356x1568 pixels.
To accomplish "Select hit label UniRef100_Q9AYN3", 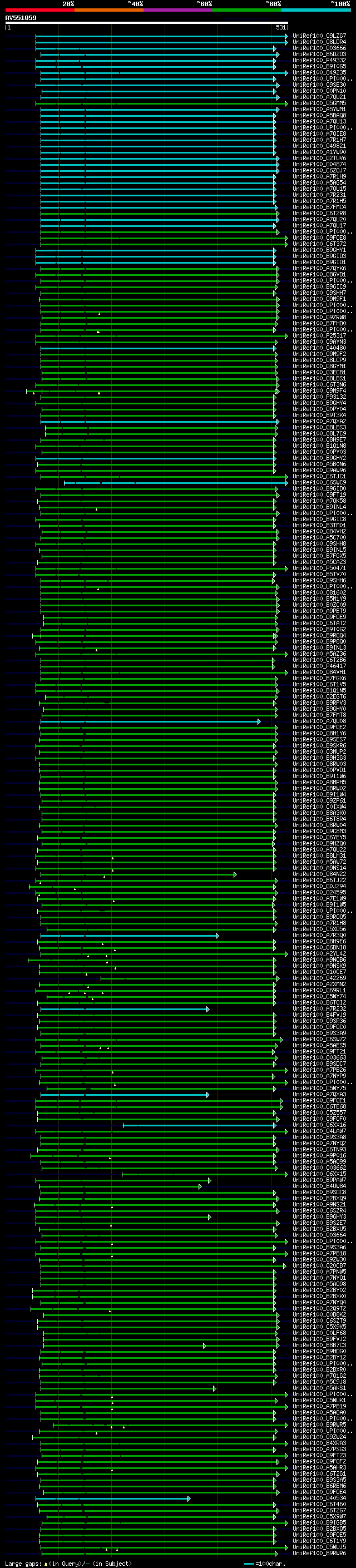I will 319,342.
